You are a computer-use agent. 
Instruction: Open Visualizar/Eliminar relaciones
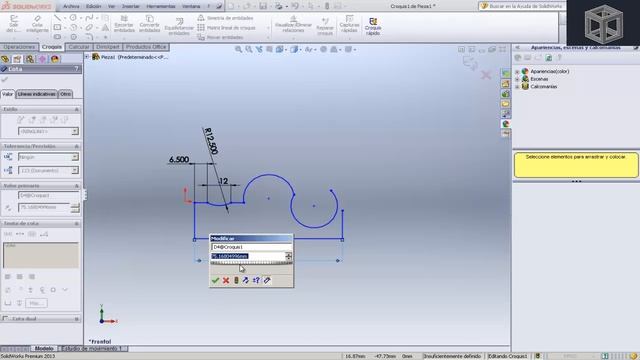[x=293, y=24]
